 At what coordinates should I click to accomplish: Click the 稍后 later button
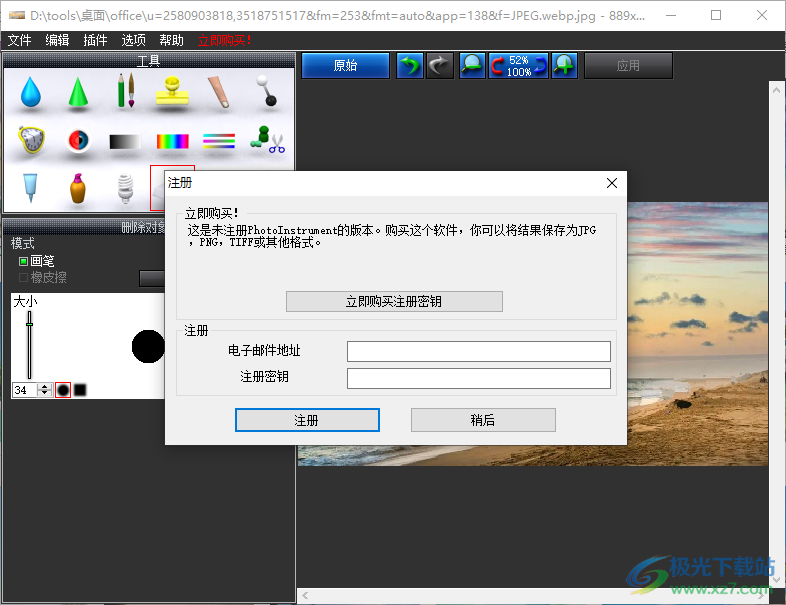pyautogui.click(x=483, y=420)
